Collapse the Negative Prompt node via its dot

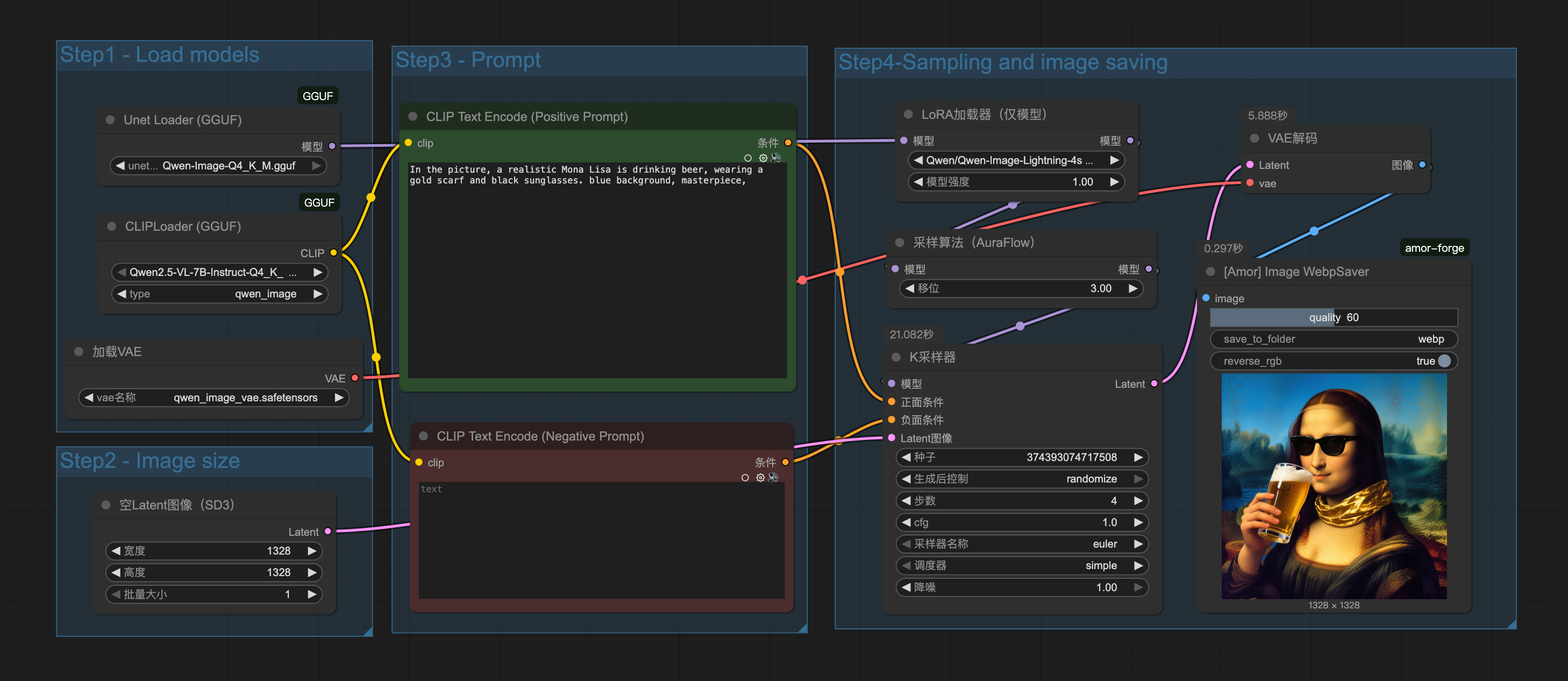423,436
